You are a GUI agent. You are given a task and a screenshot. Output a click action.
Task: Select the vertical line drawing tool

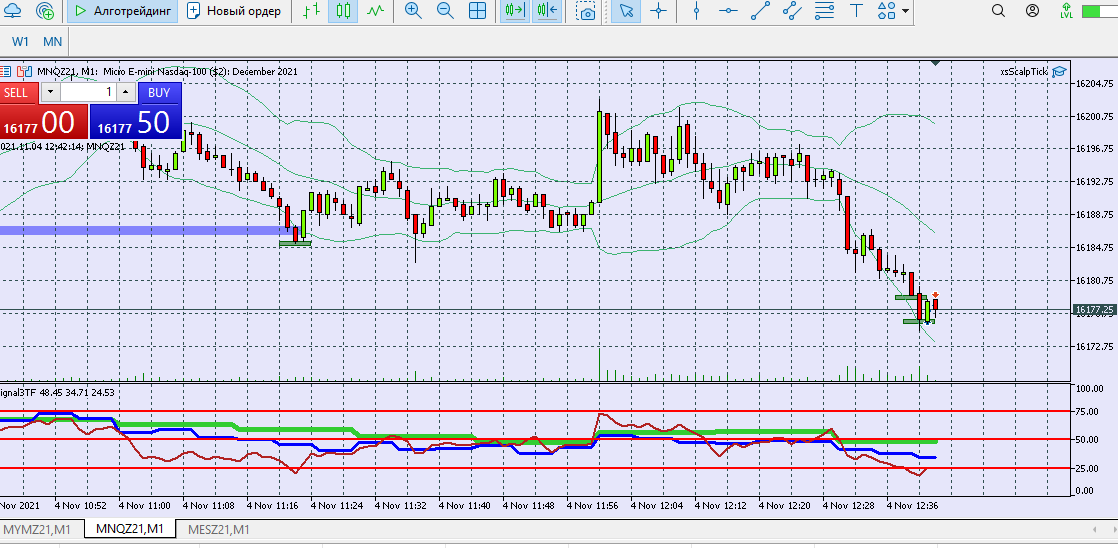coord(697,11)
